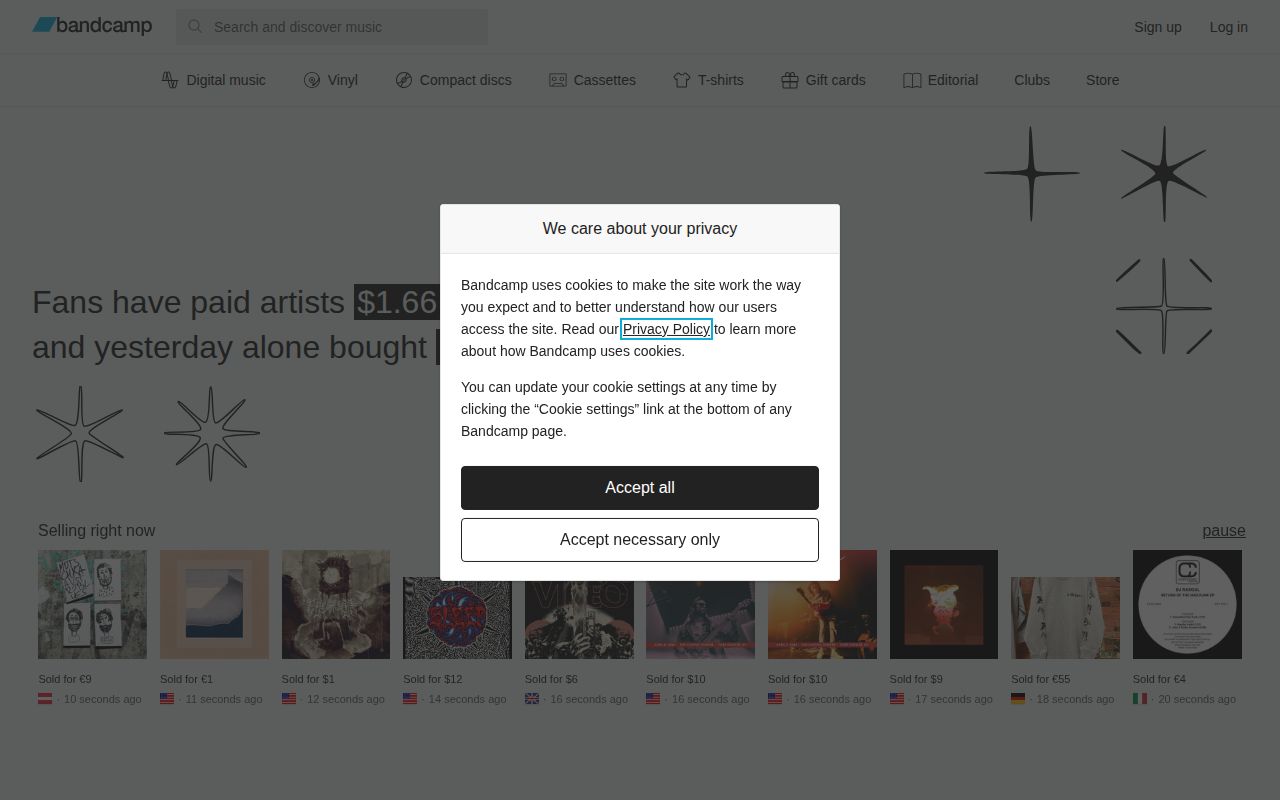Switch to the Store section

point(1102,79)
